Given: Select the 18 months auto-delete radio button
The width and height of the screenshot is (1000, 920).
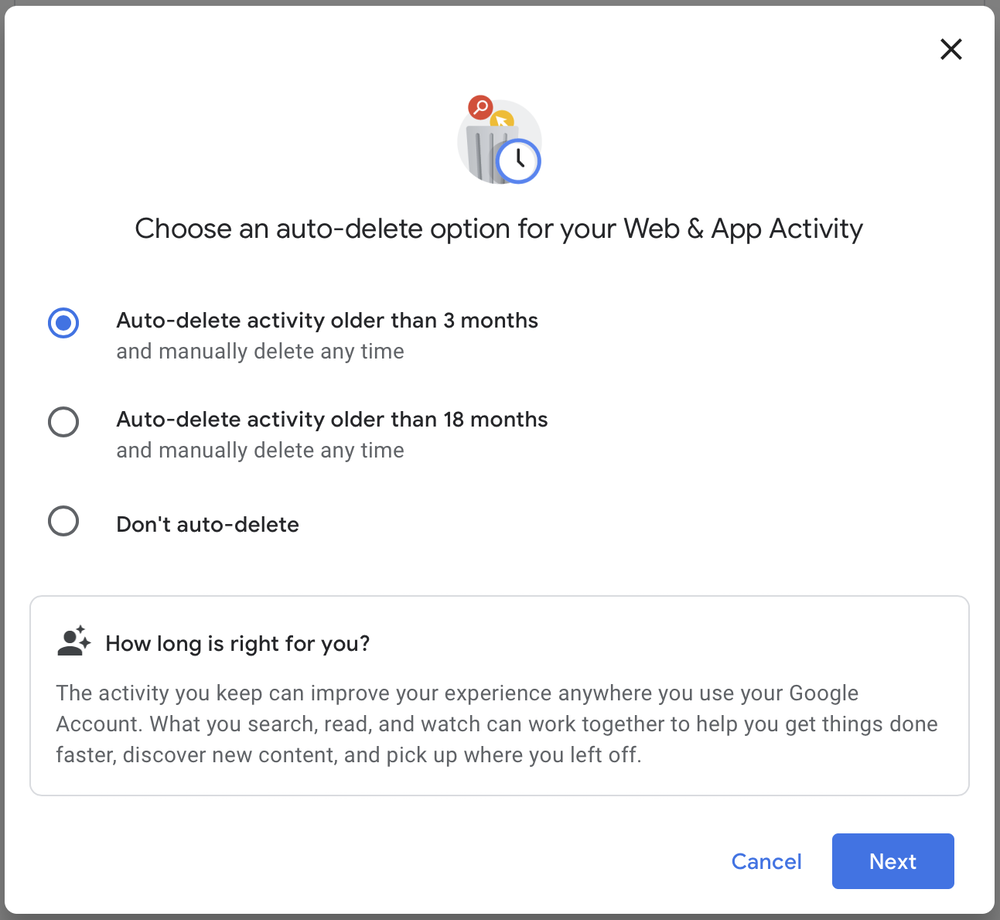Looking at the screenshot, I should click(63, 422).
